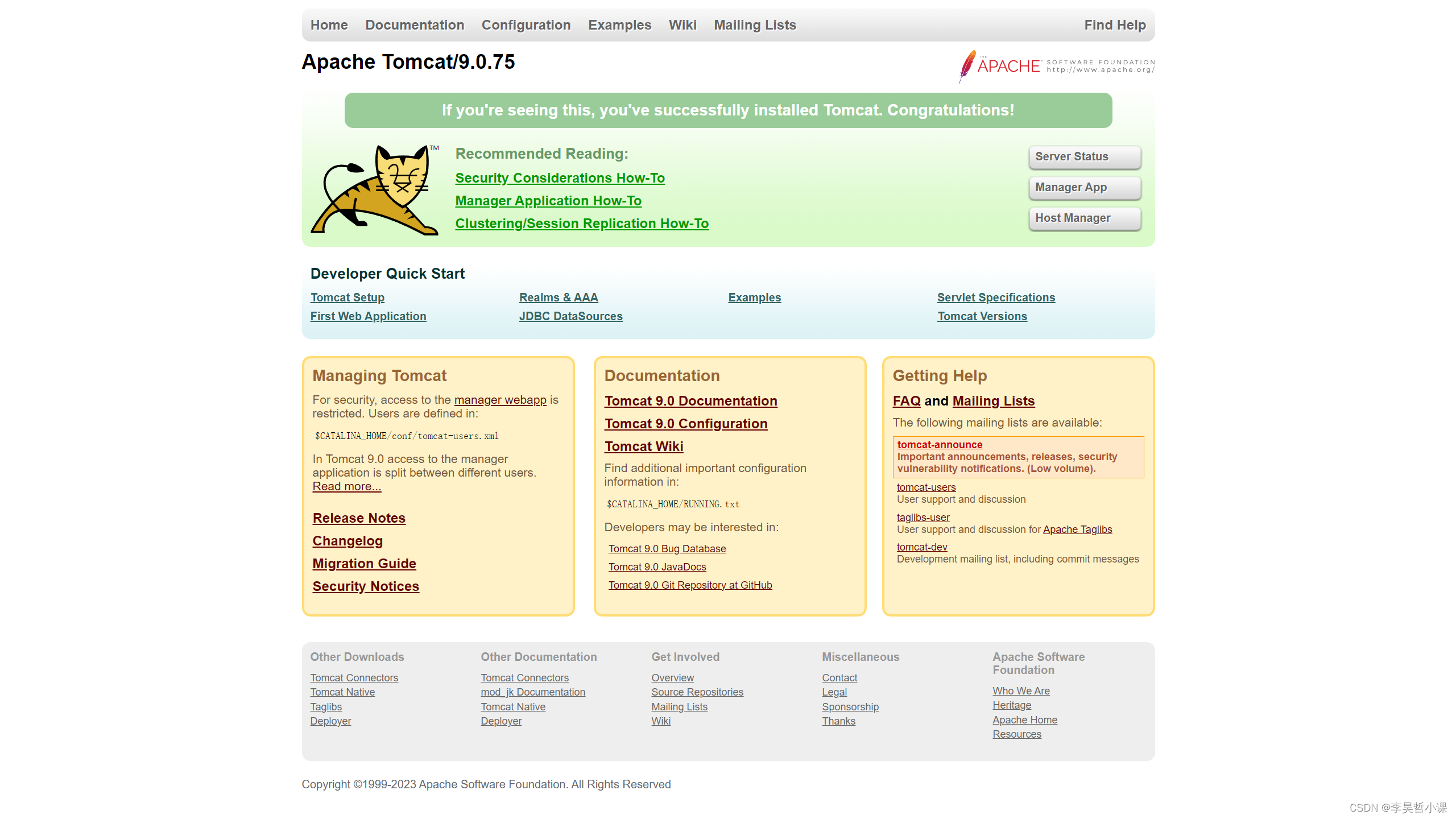
Task: View Servlet Specifications link
Action: pyautogui.click(x=996, y=297)
